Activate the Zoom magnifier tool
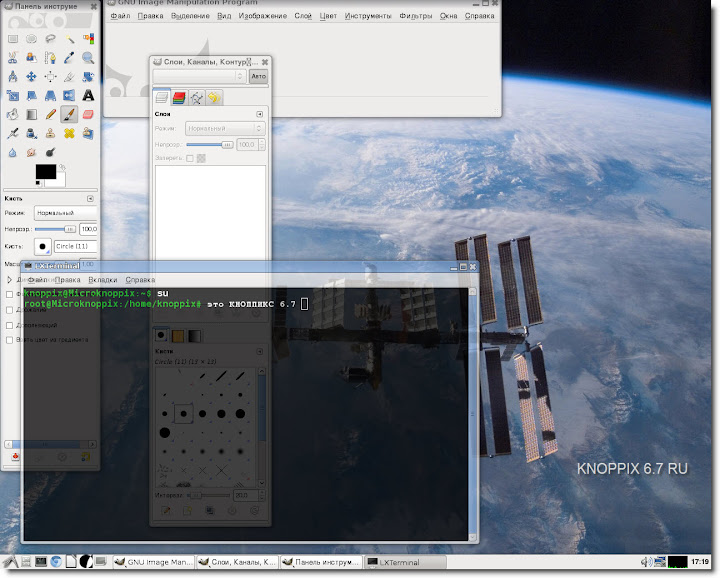 point(88,58)
